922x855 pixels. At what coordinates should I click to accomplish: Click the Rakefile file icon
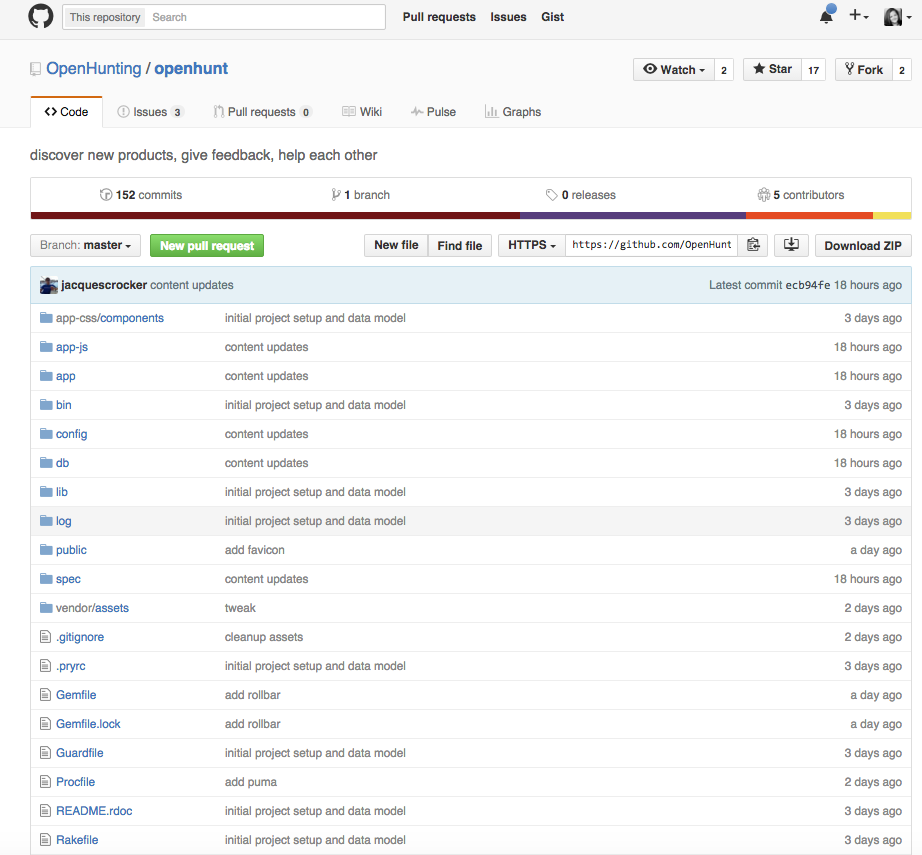click(45, 840)
